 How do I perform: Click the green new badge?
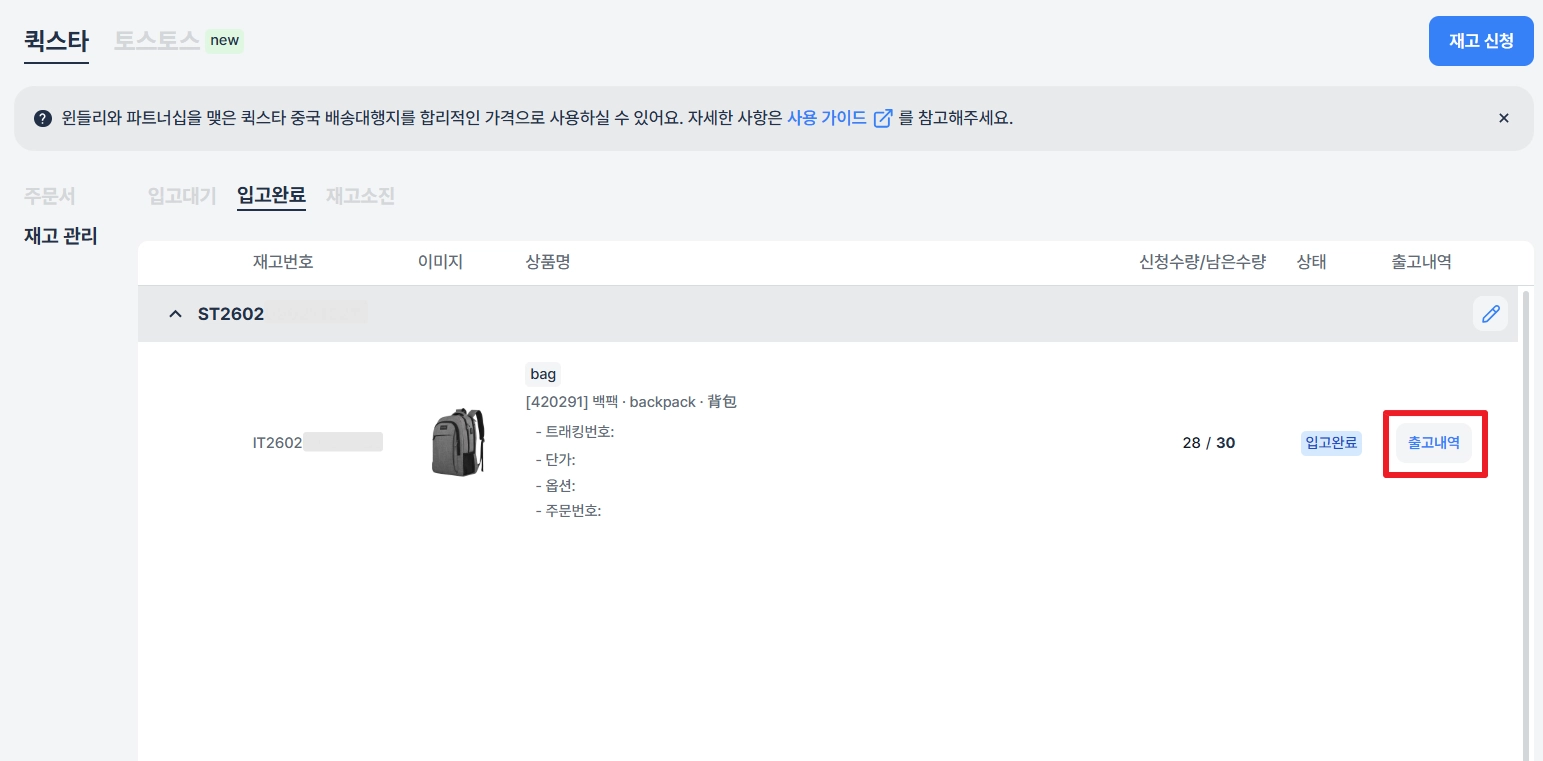click(x=224, y=41)
